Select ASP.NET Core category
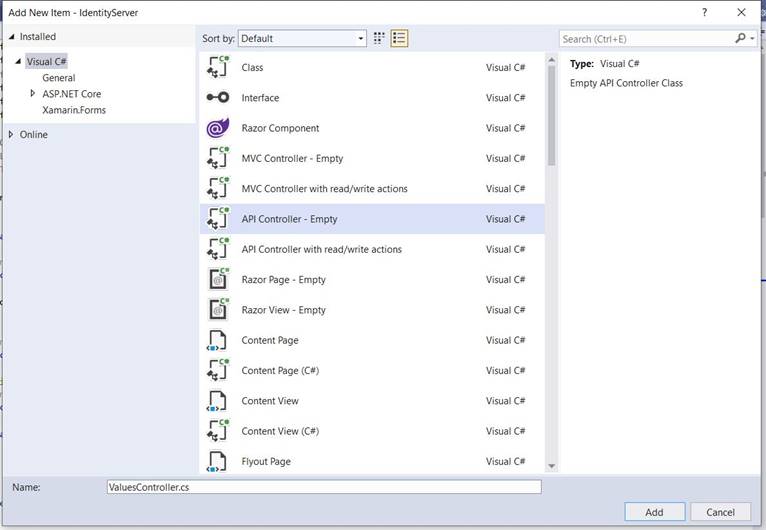The width and height of the screenshot is (766, 530). tap(71, 94)
